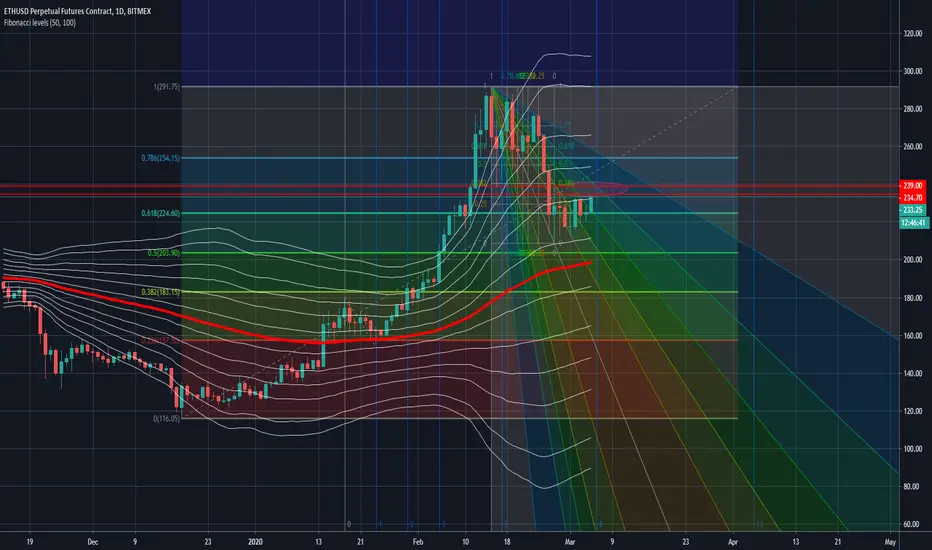Click the Feb label on the time axis
The width and height of the screenshot is (932, 550).
coord(418,542)
